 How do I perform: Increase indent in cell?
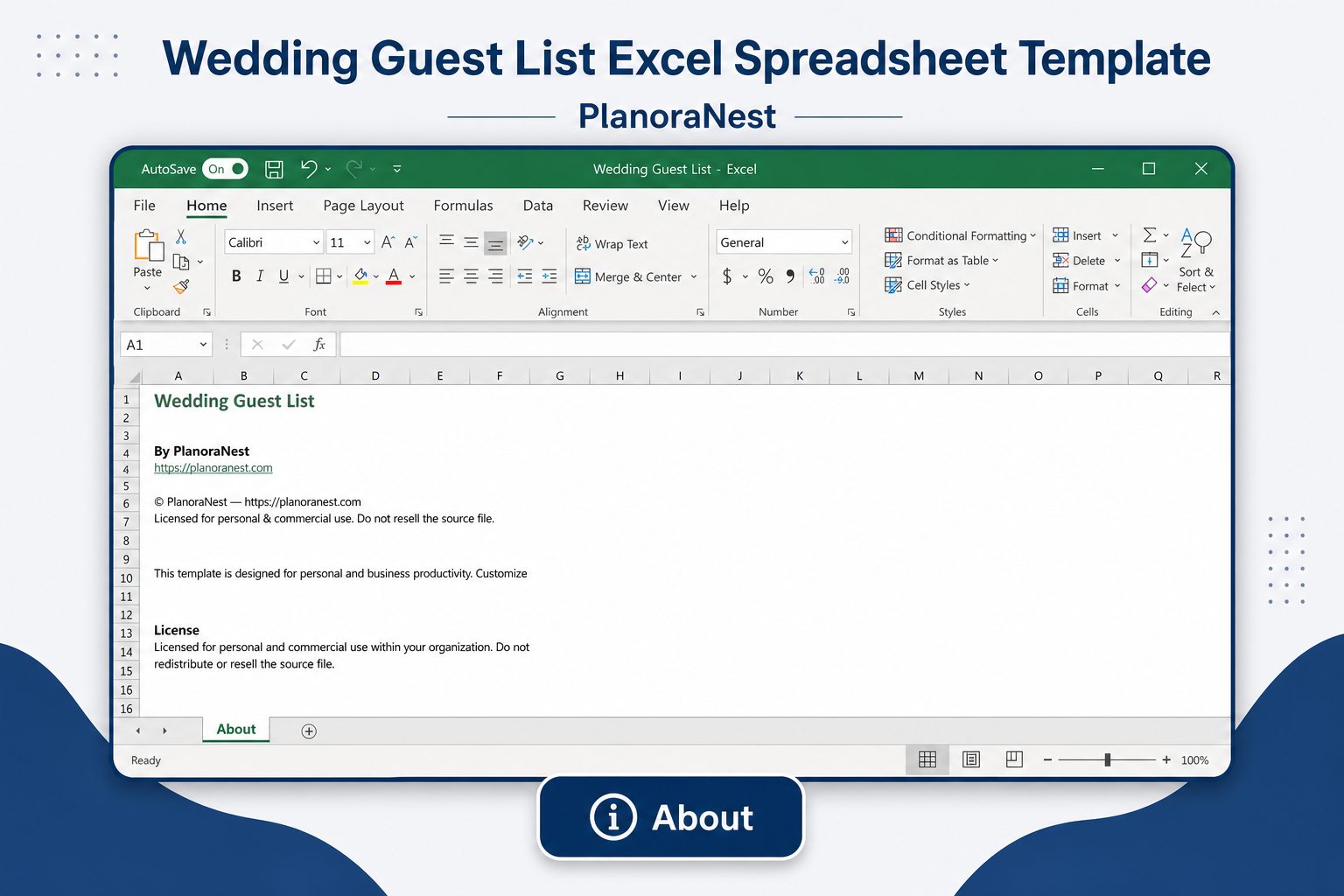tap(549, 276)
